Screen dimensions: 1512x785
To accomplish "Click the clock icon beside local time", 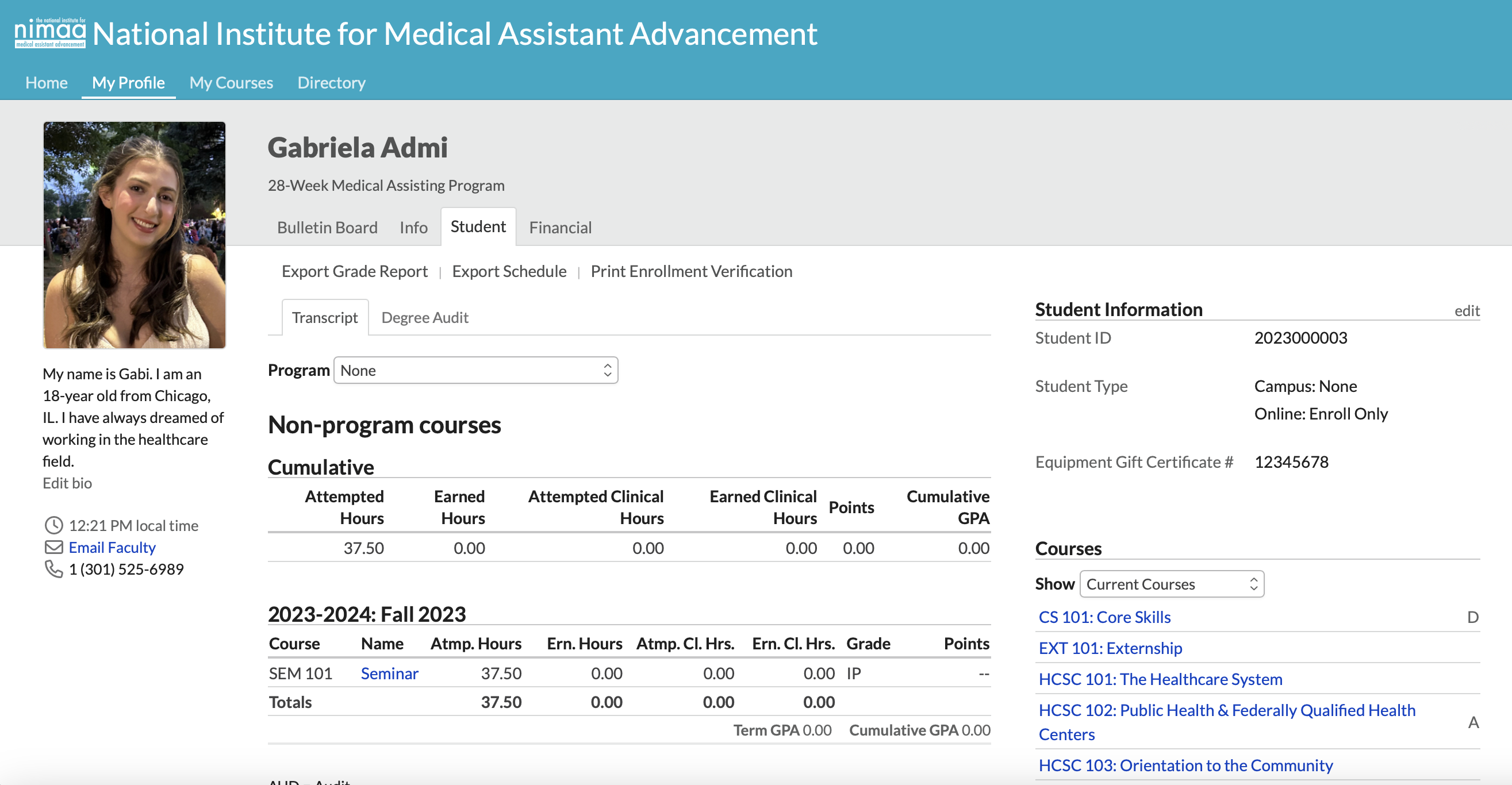I will (x=53, y=525).
